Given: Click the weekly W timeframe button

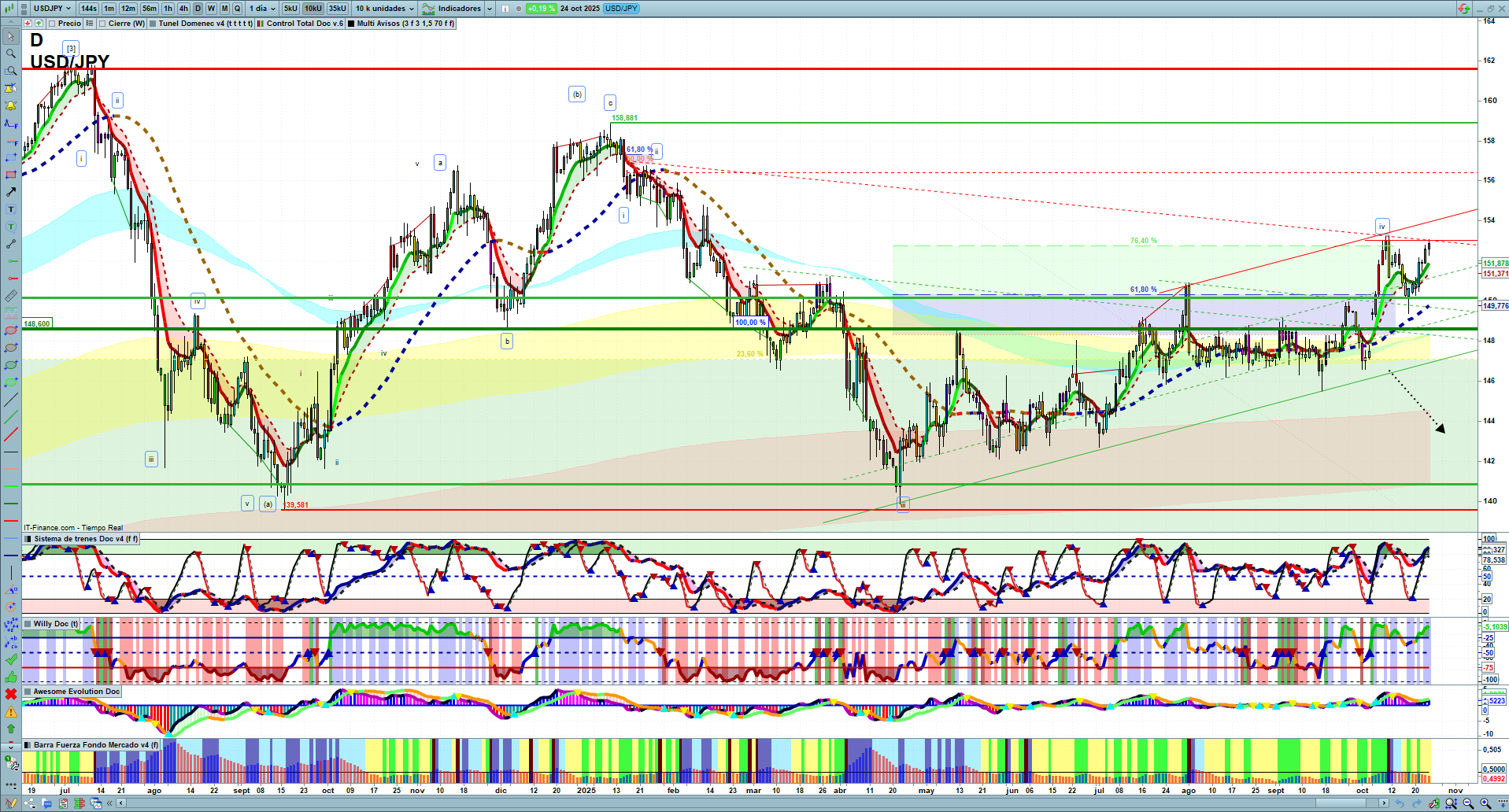Looking at the screenshot, I should point(211,9).
